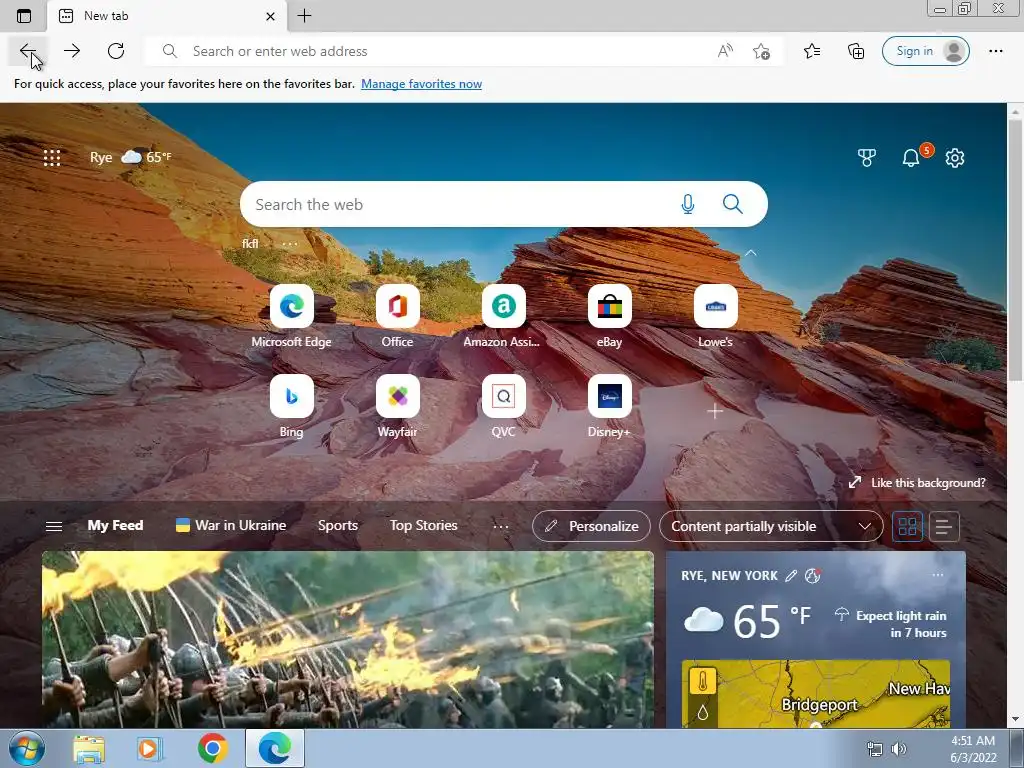The height and width of the screenshot is (768, 1024).
Task: Open Collections icon in toolbar
Action: pyautogui.click(x=856, y=51)
